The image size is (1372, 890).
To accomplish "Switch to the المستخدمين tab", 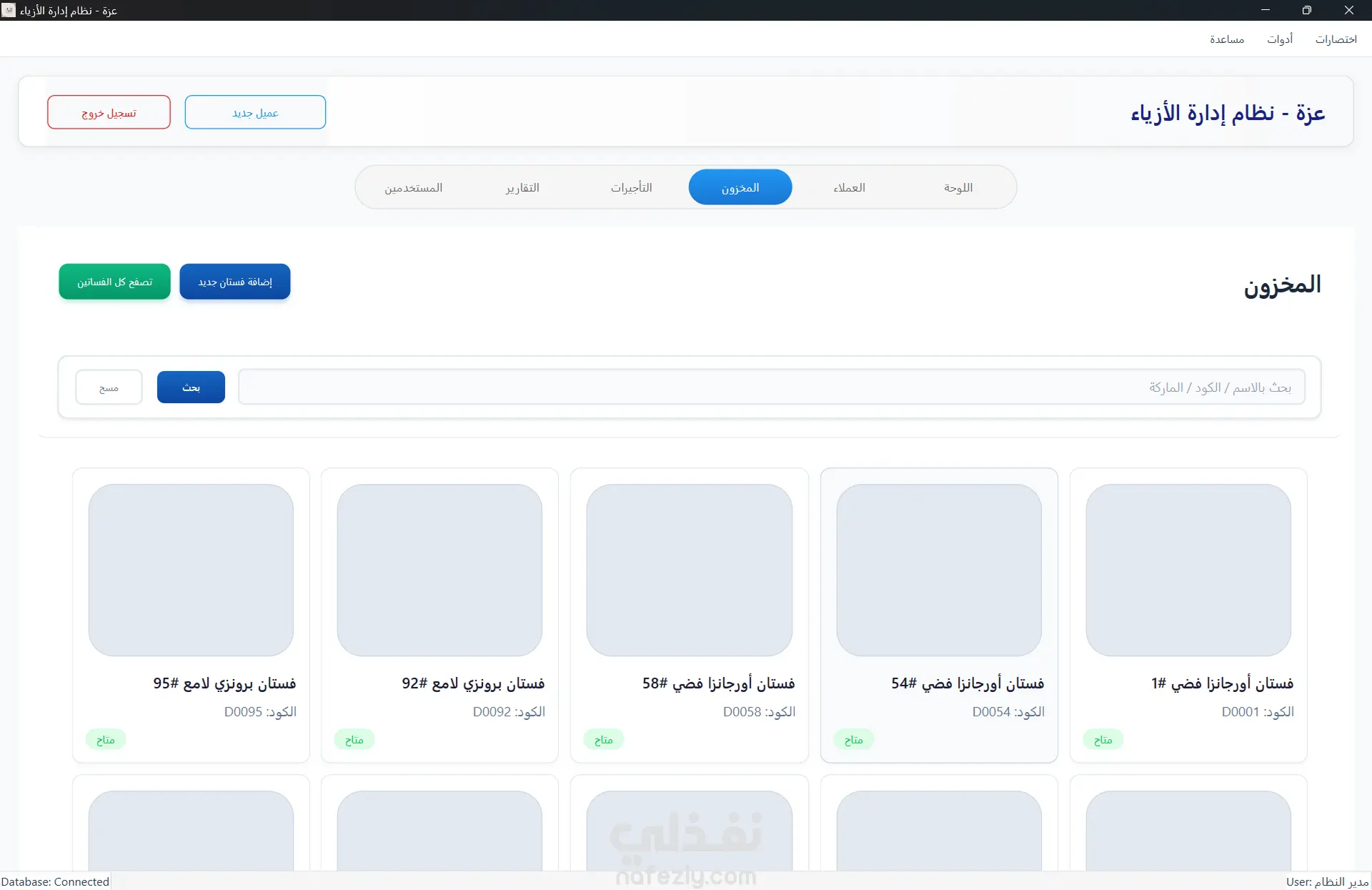I will (413, 187).
